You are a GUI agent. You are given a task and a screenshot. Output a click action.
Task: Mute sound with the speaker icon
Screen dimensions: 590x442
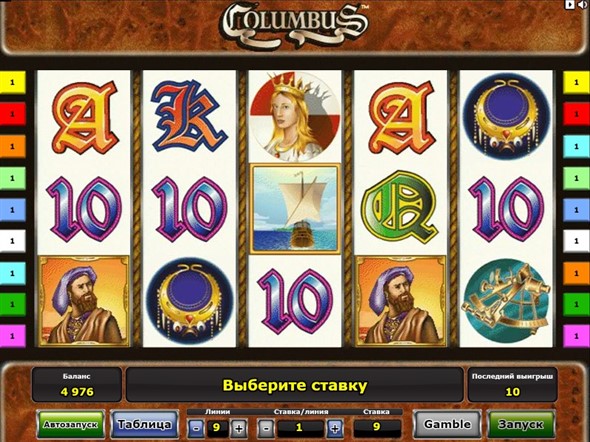point(583,5)
